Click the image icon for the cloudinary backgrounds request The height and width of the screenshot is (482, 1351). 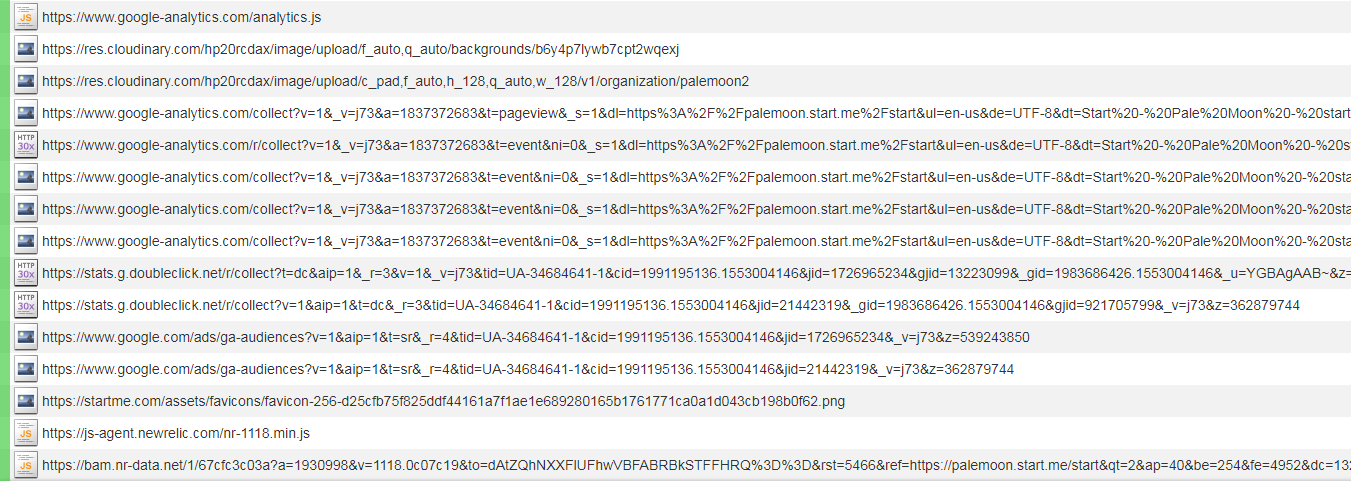pos(26,49)
